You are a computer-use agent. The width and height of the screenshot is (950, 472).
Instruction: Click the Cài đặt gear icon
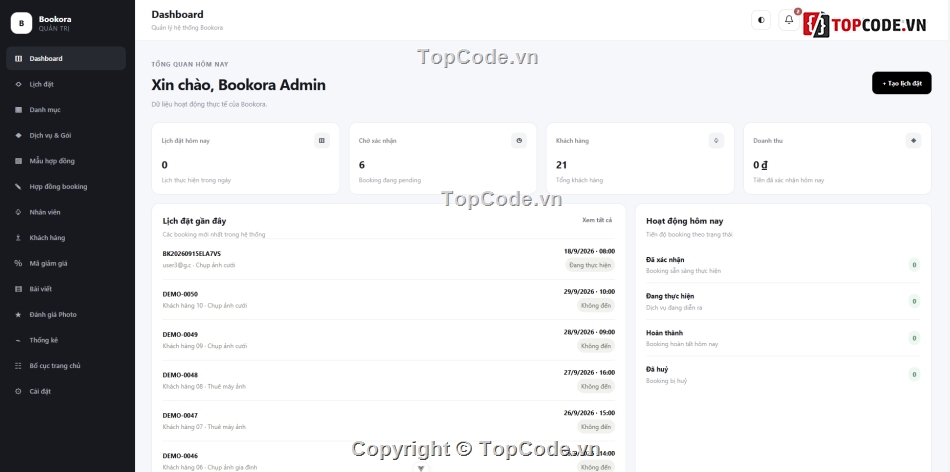[x=18, y=391]
